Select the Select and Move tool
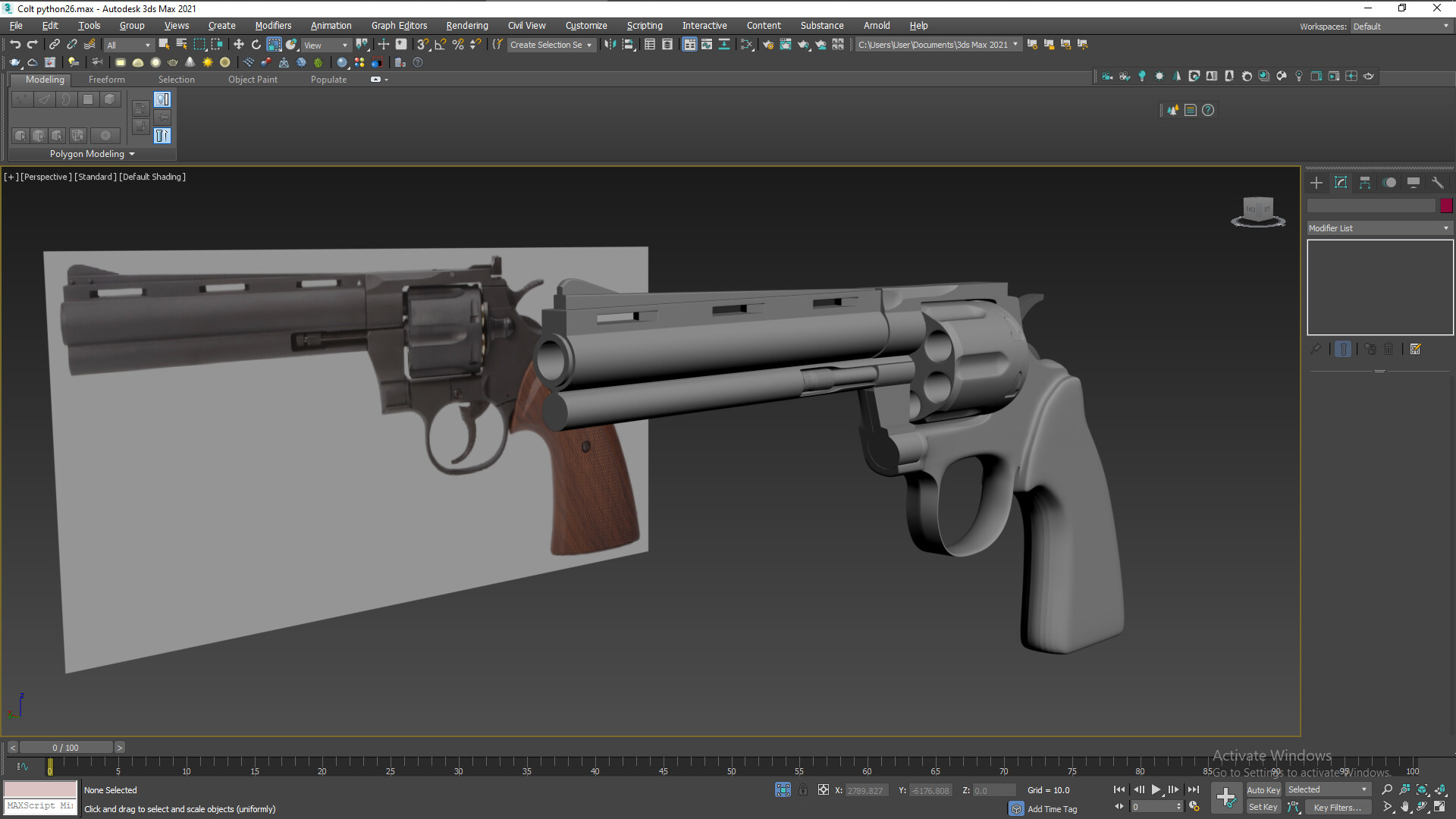This screenshot has width=1456, height=819. pos(239,44)
